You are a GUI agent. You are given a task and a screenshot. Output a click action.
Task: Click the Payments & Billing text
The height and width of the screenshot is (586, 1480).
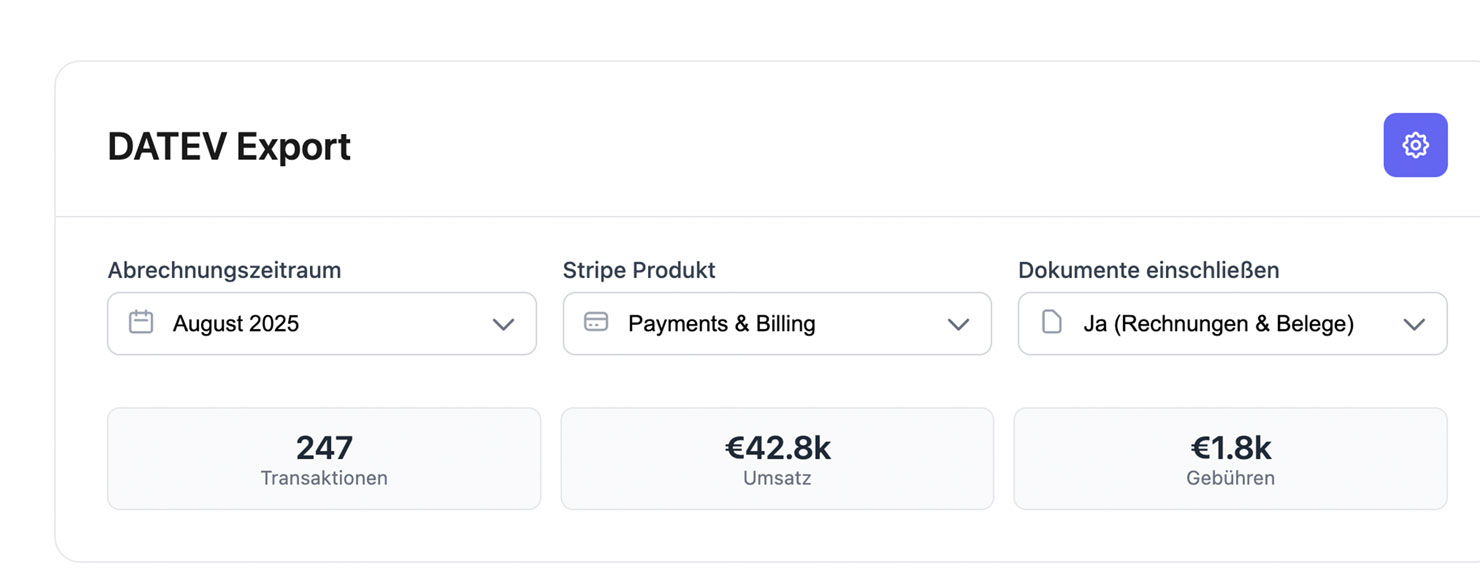point(721,324)
